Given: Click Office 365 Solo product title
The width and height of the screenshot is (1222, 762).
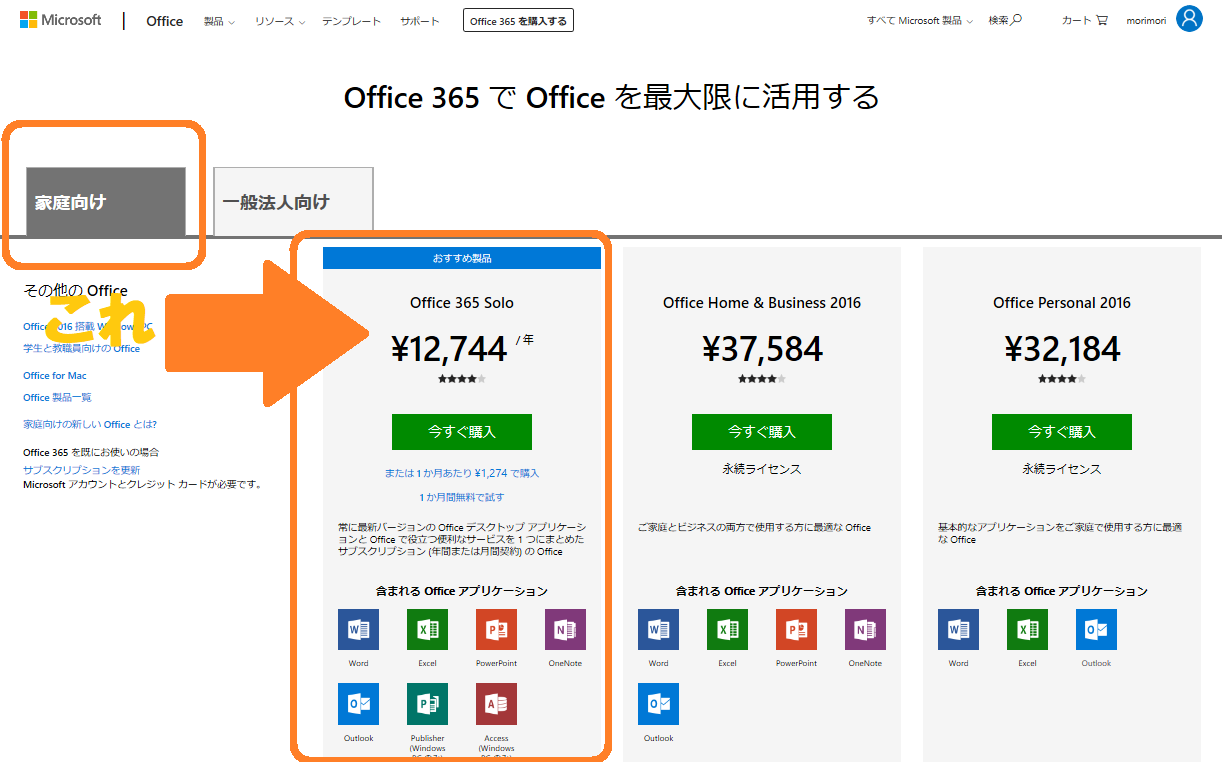Looking at the screenshot, I should click(462, 303).
